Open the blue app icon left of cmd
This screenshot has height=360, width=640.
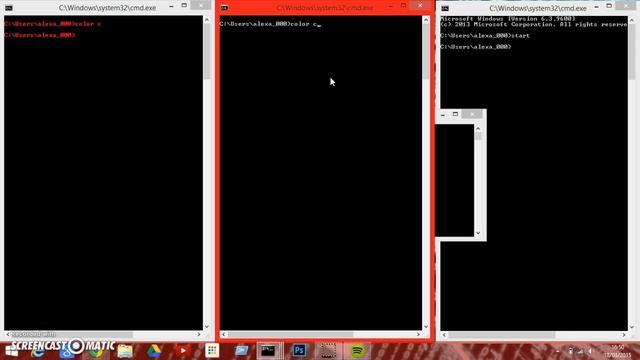(x=241, y=351)
